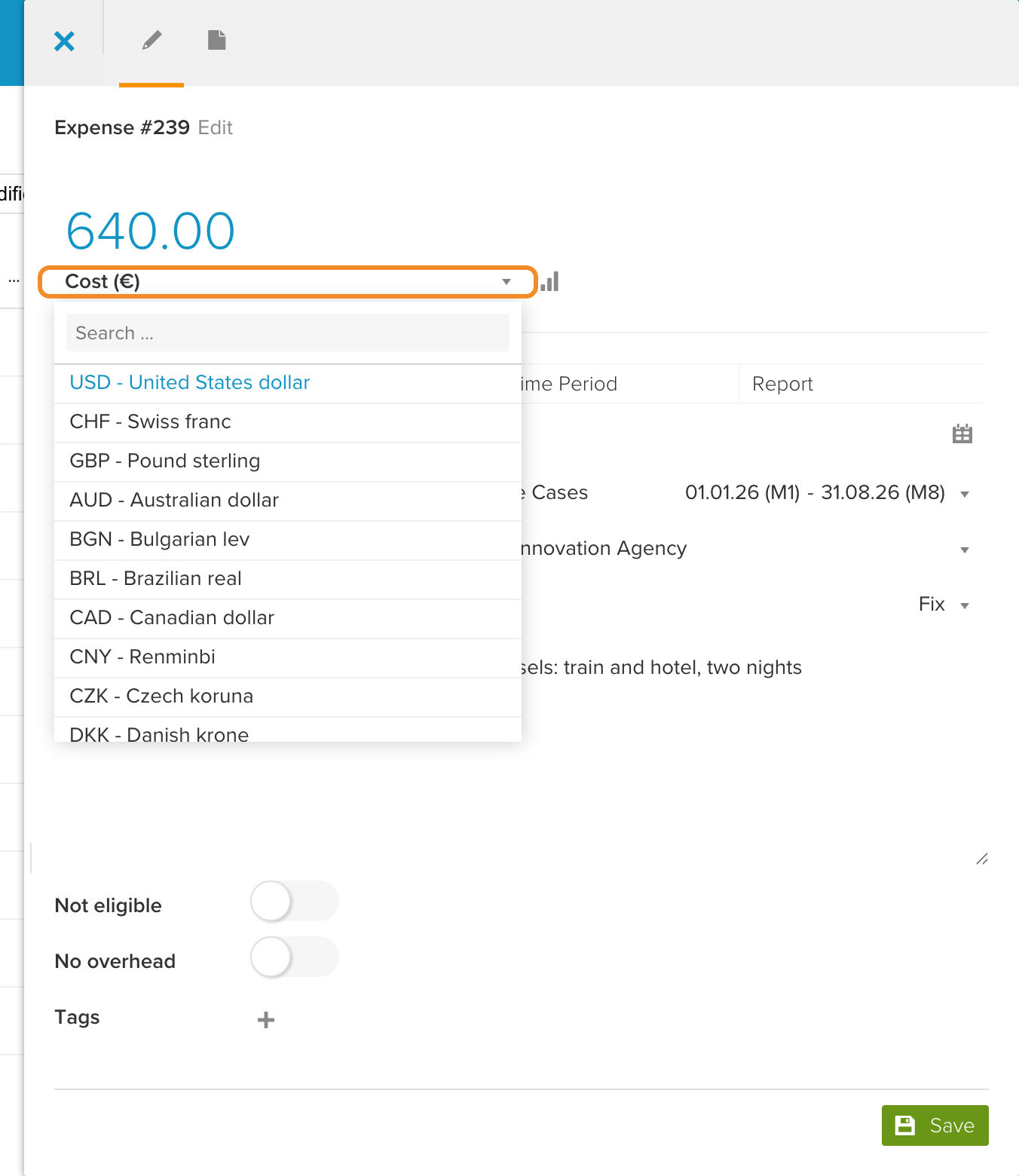1019x1176 pixels.
Task: Grab the description box resize handle
Action: [x=981, y=859]
